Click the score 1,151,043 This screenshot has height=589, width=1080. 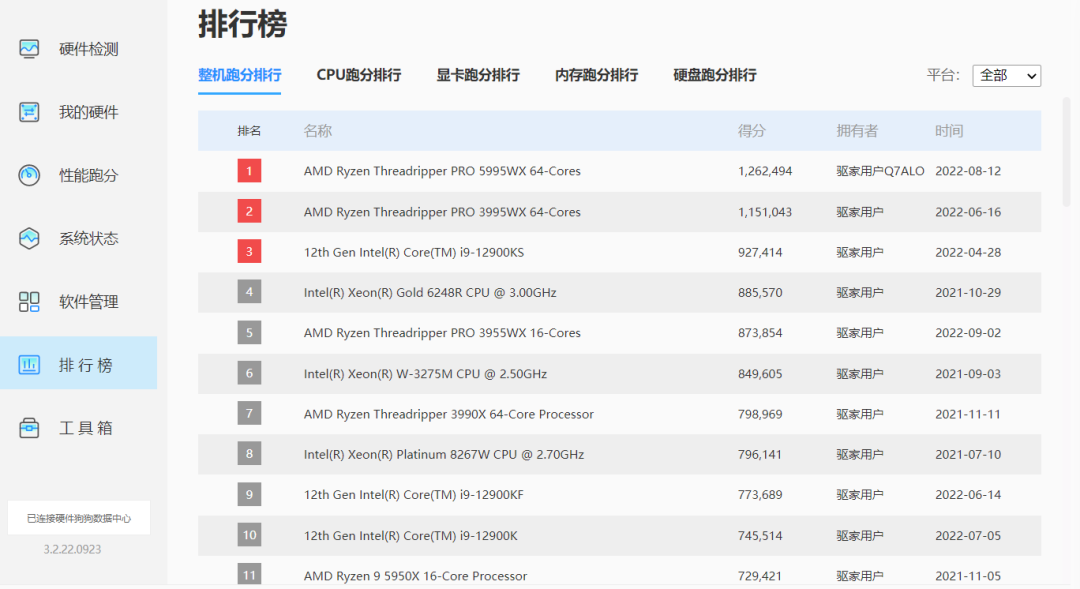[x=765, y=211]
